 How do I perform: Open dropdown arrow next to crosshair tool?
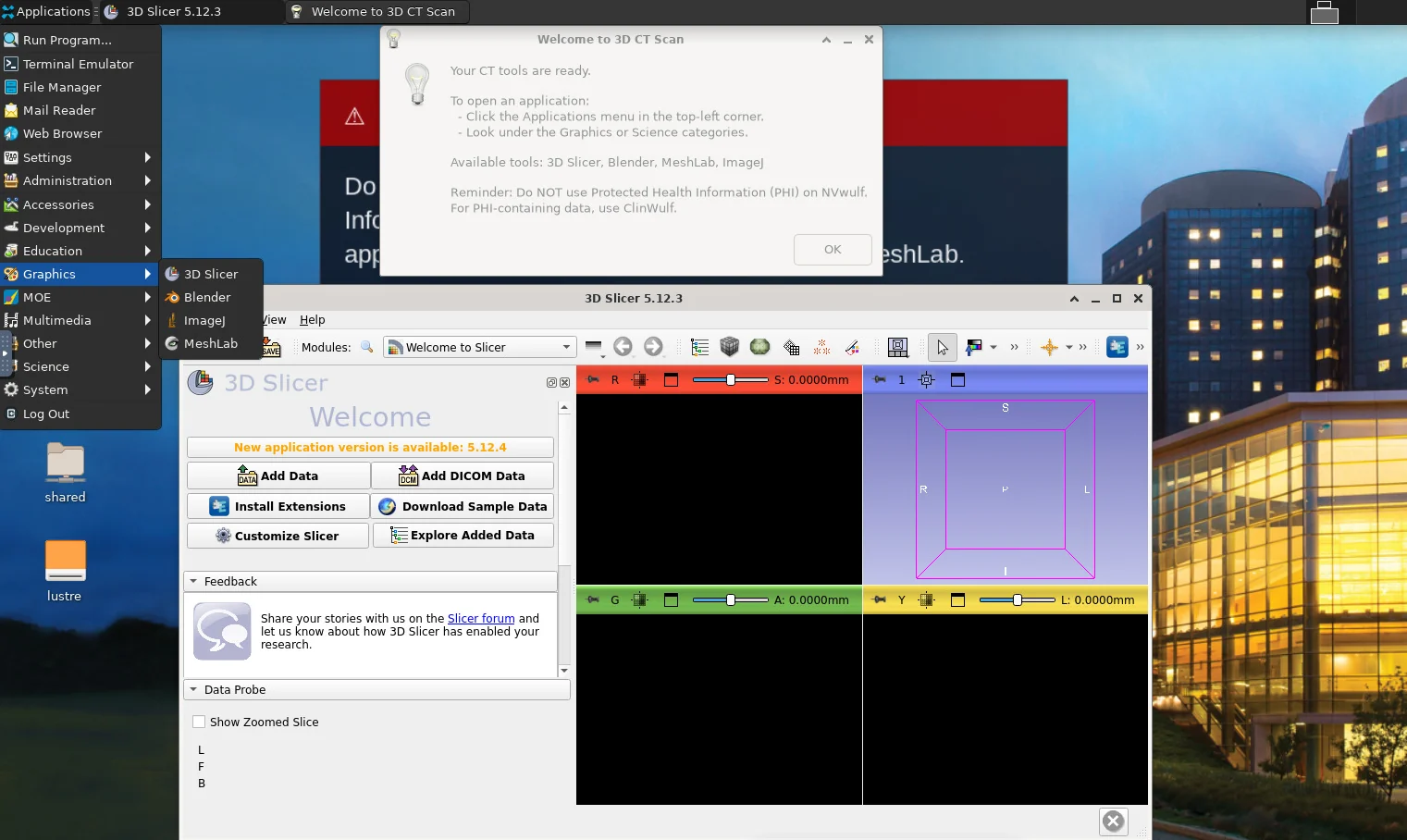[x=1069, y=347]
